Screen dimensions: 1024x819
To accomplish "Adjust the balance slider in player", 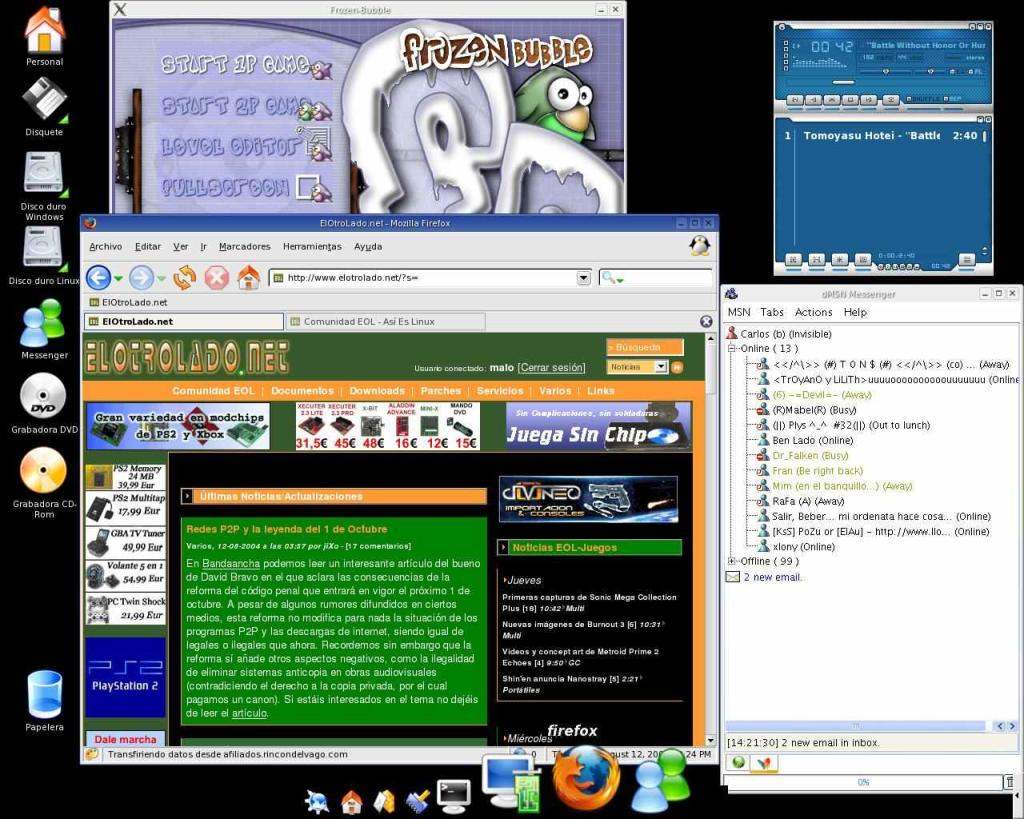I will 930,72.
